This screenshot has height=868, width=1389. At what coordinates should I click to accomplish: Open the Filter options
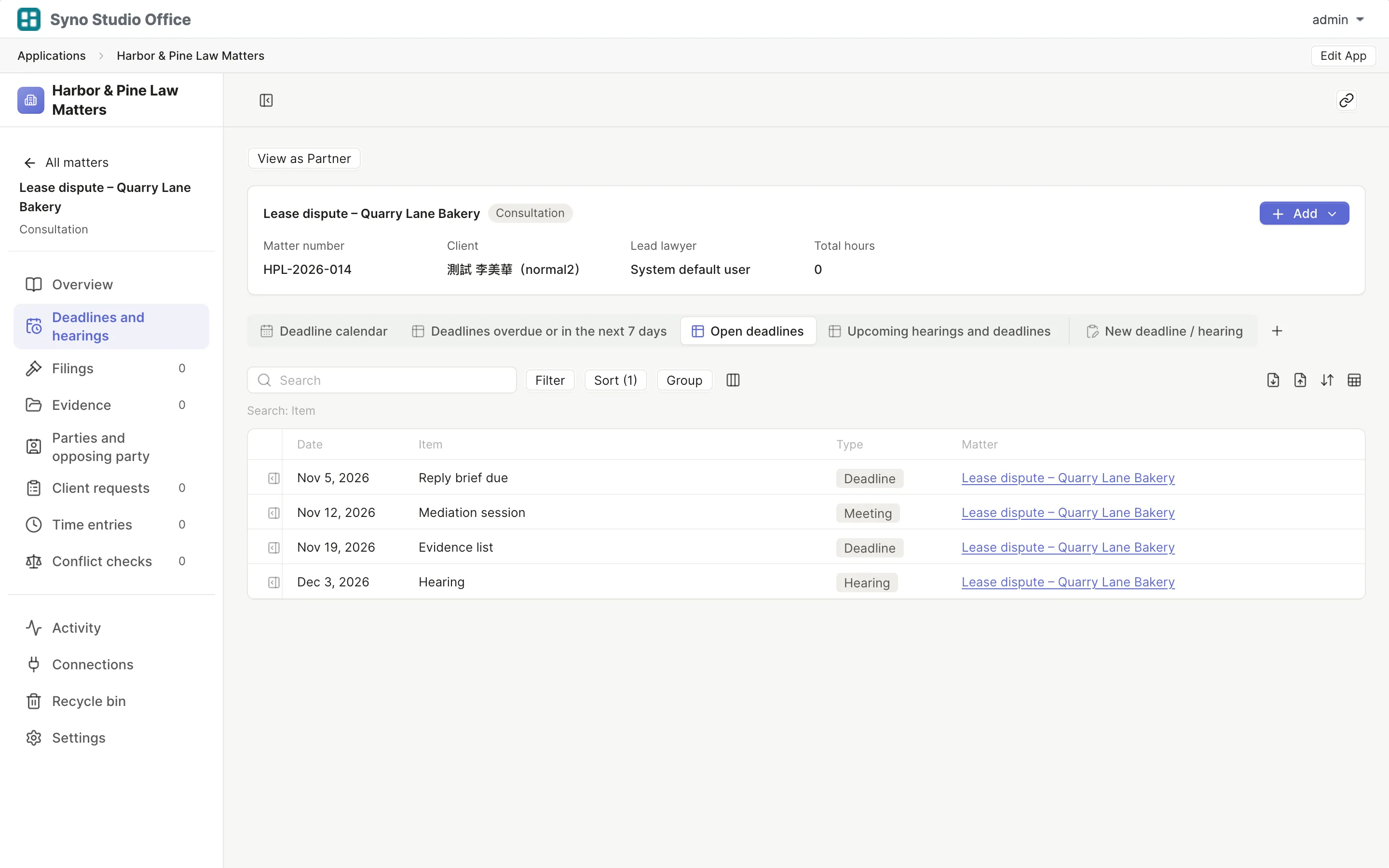click(550, 380)
